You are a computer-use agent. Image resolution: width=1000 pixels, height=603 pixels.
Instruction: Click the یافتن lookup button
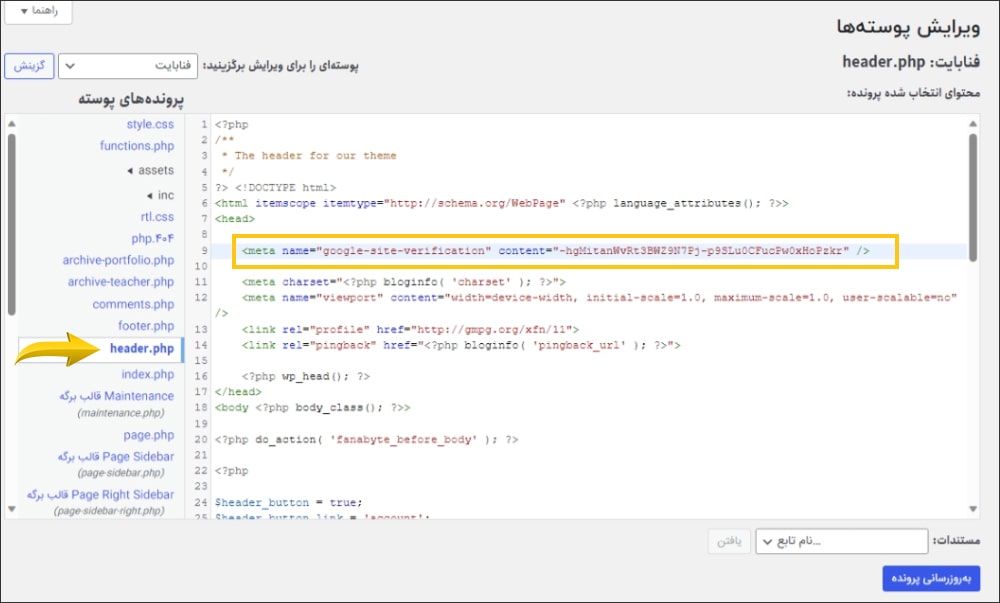729,541
